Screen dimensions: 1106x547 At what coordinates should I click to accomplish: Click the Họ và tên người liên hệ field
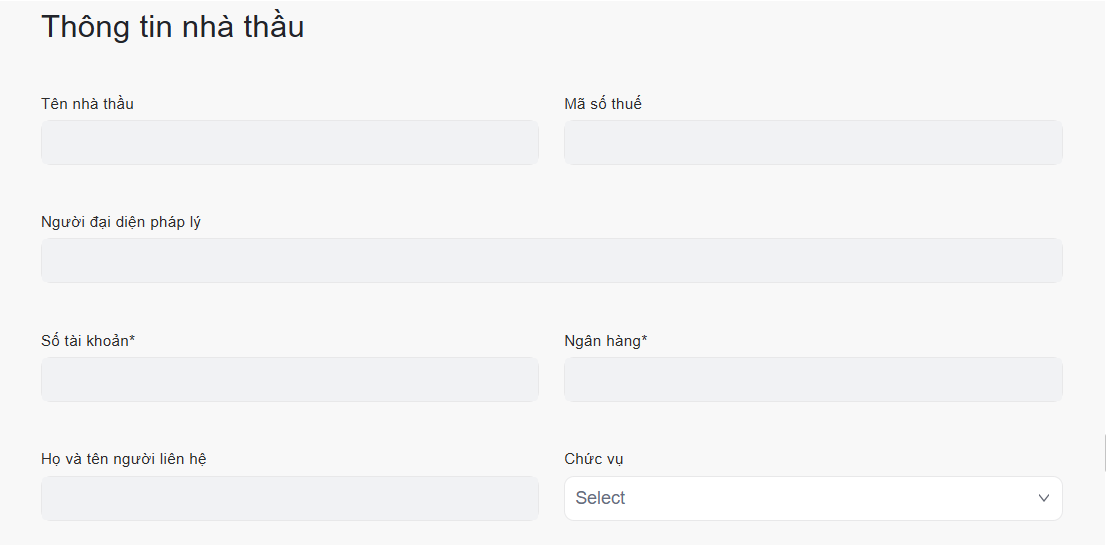[x=289, y=498]
